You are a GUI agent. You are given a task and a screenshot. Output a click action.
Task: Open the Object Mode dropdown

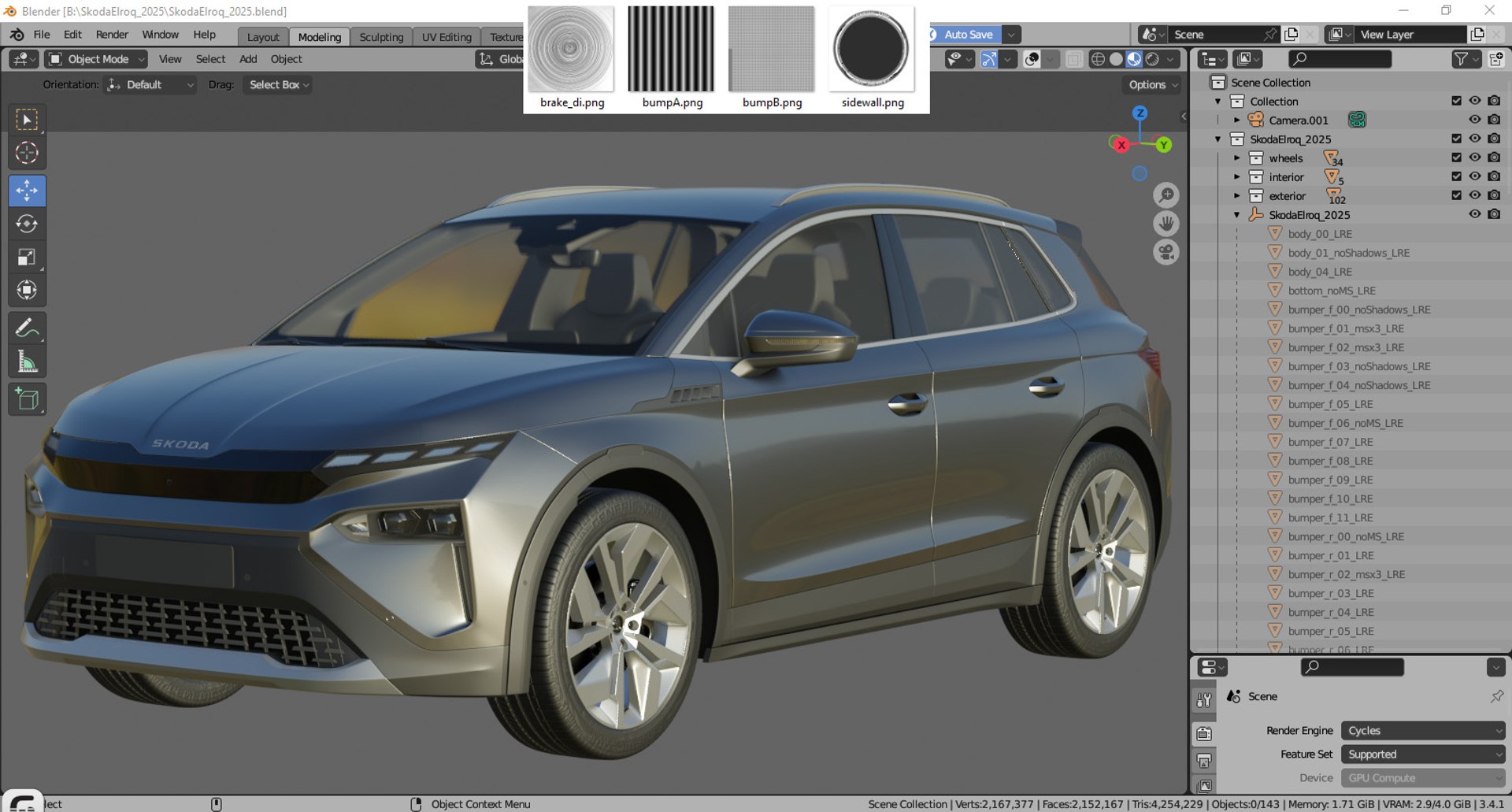(x=96, y=59)
